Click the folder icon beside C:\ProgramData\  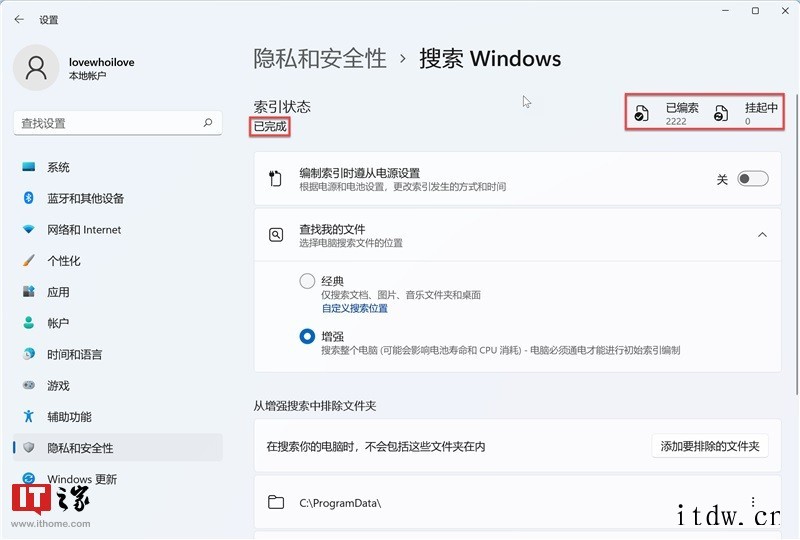coord(276,502)
